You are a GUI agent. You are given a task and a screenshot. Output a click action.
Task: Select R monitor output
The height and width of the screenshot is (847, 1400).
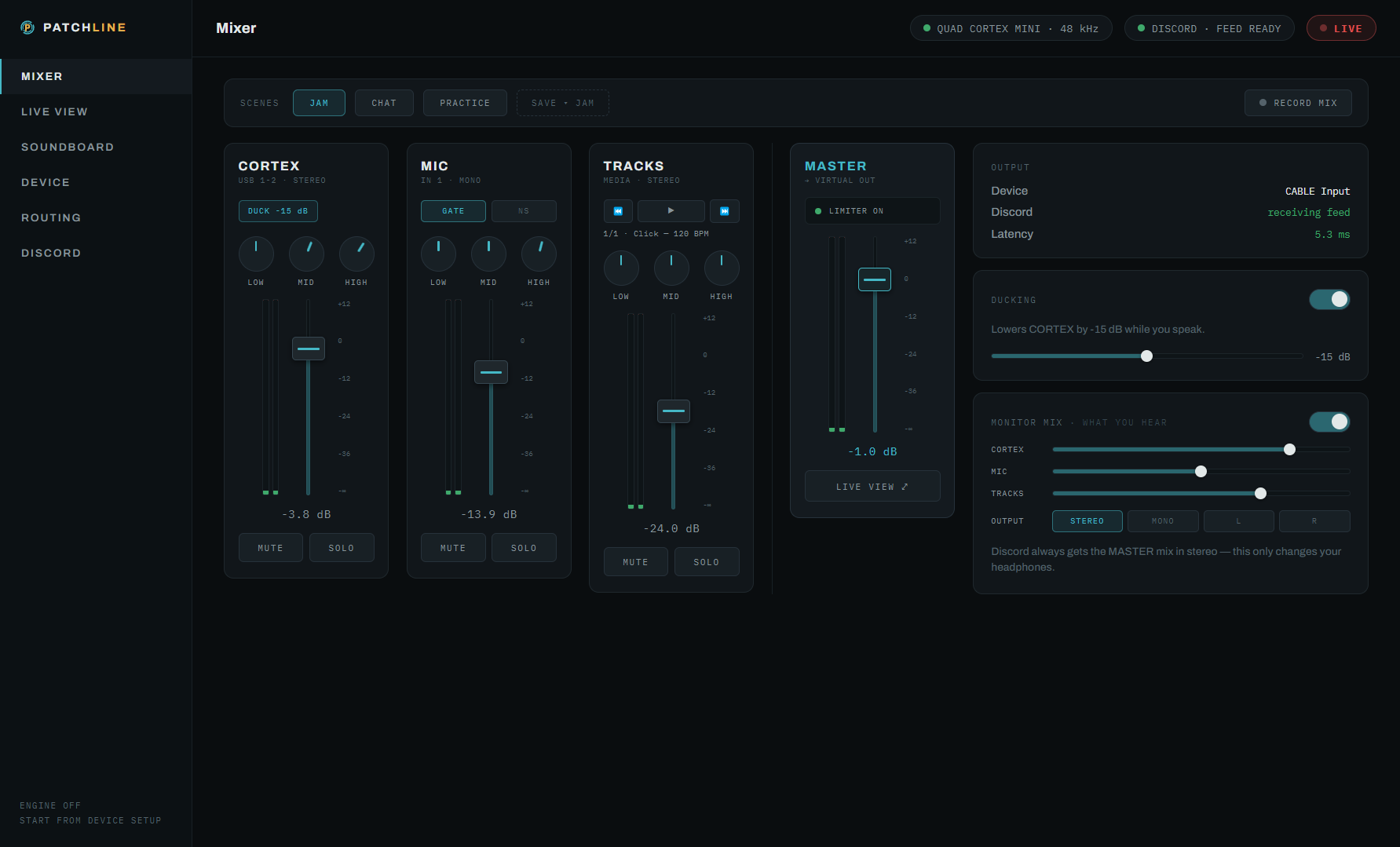pos(1314,521)
